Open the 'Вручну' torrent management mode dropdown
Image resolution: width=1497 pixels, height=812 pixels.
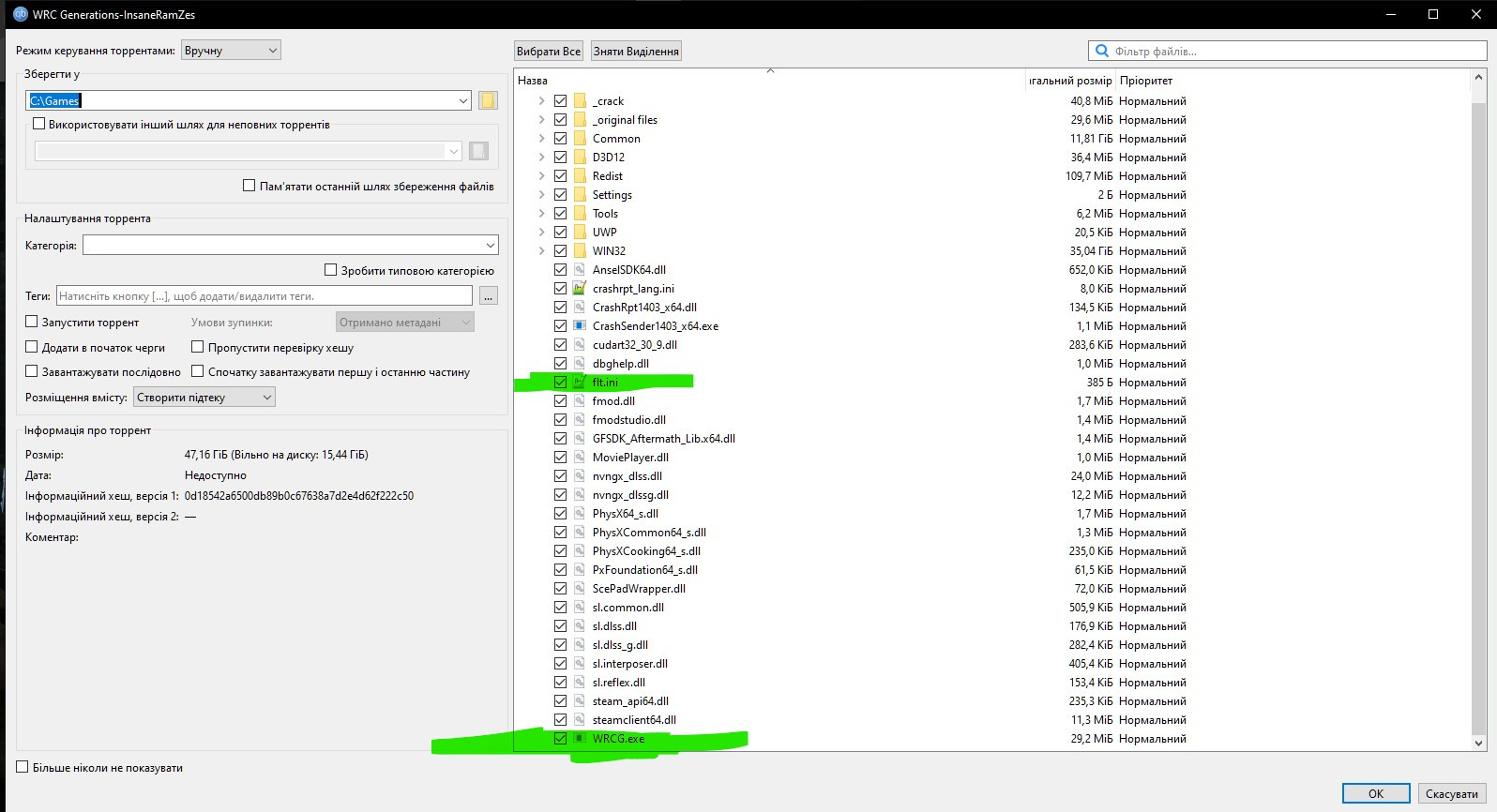[x=231, y=51]
